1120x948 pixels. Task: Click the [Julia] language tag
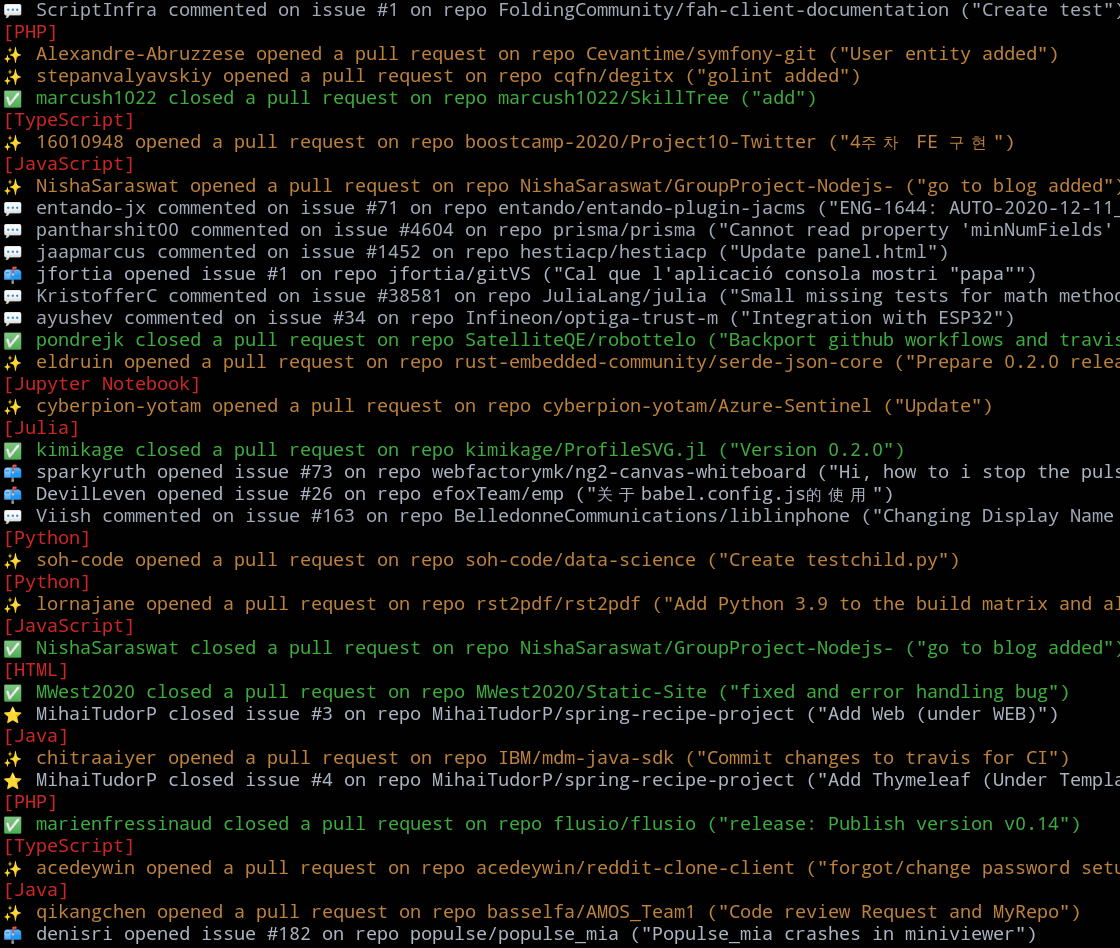click(x=41, y=429)
